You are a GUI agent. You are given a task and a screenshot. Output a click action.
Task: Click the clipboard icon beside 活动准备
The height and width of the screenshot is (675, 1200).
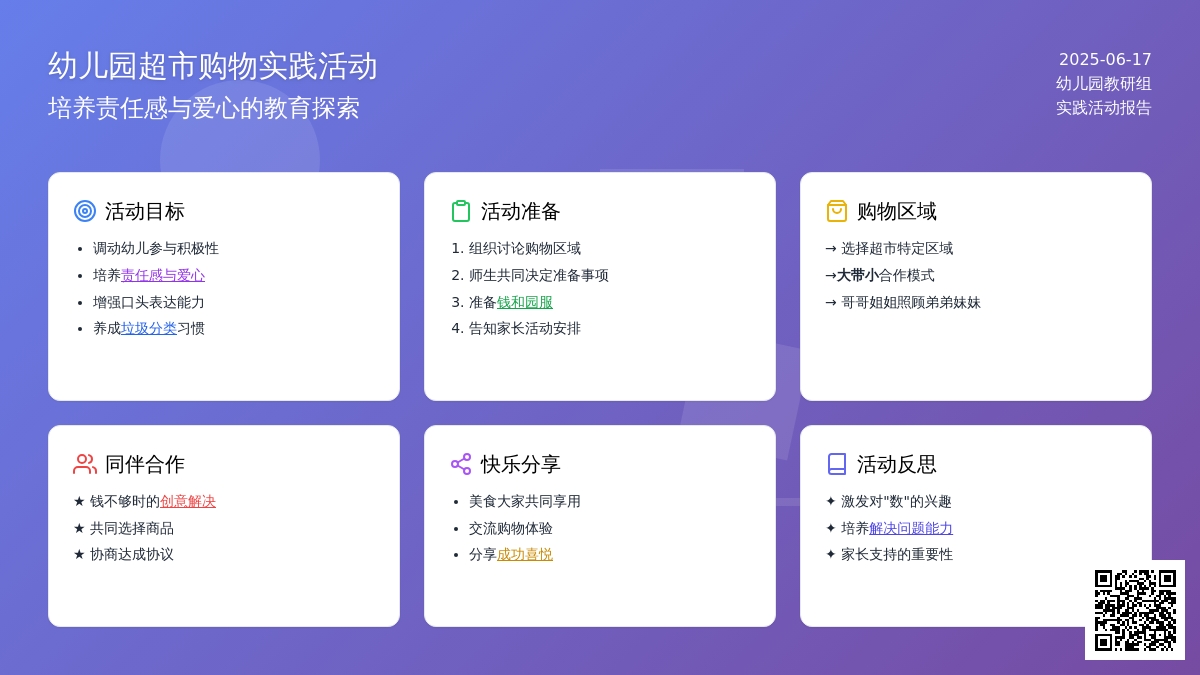pos(461,211)
